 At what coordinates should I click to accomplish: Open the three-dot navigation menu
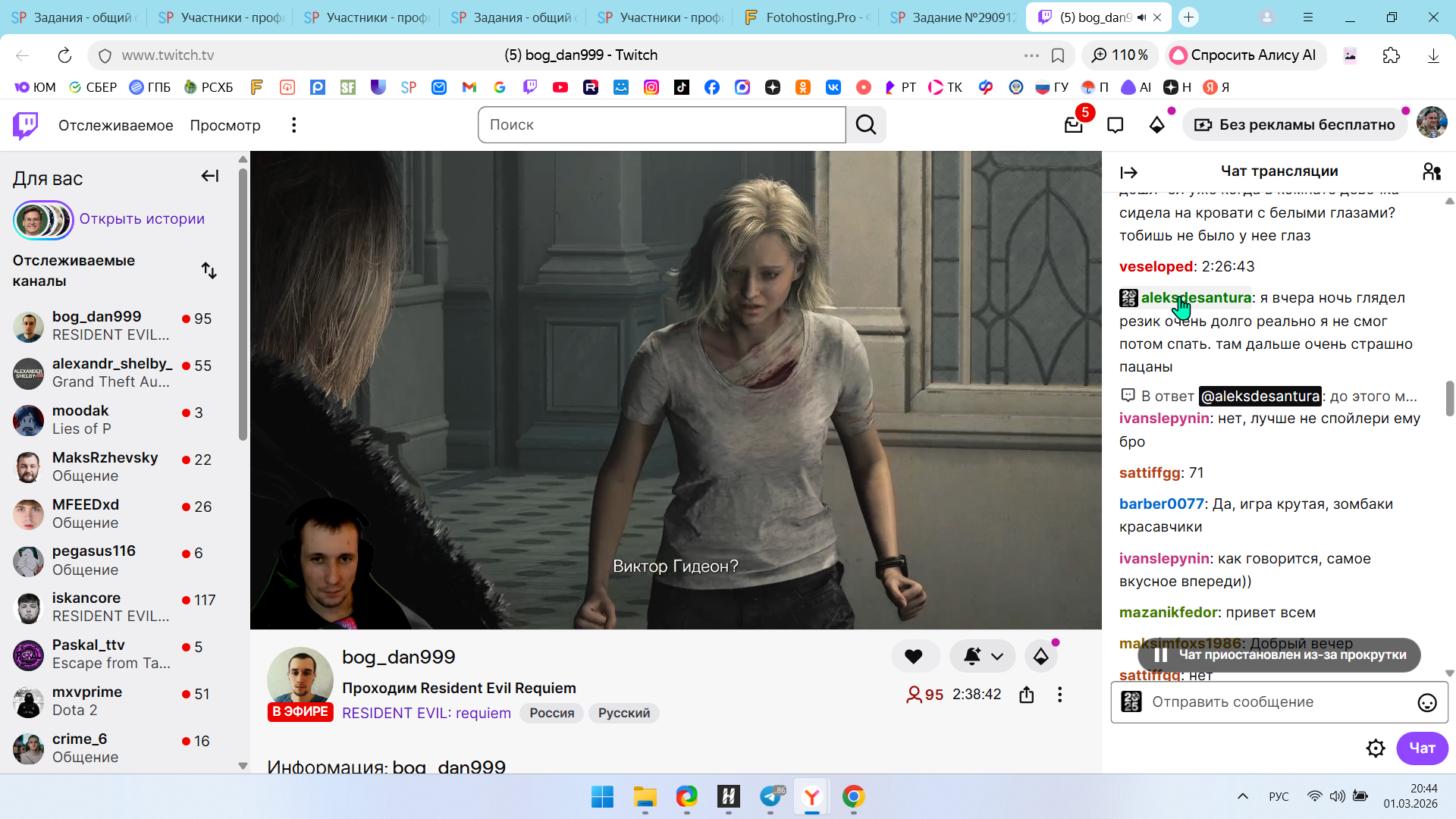click(294, 125)
